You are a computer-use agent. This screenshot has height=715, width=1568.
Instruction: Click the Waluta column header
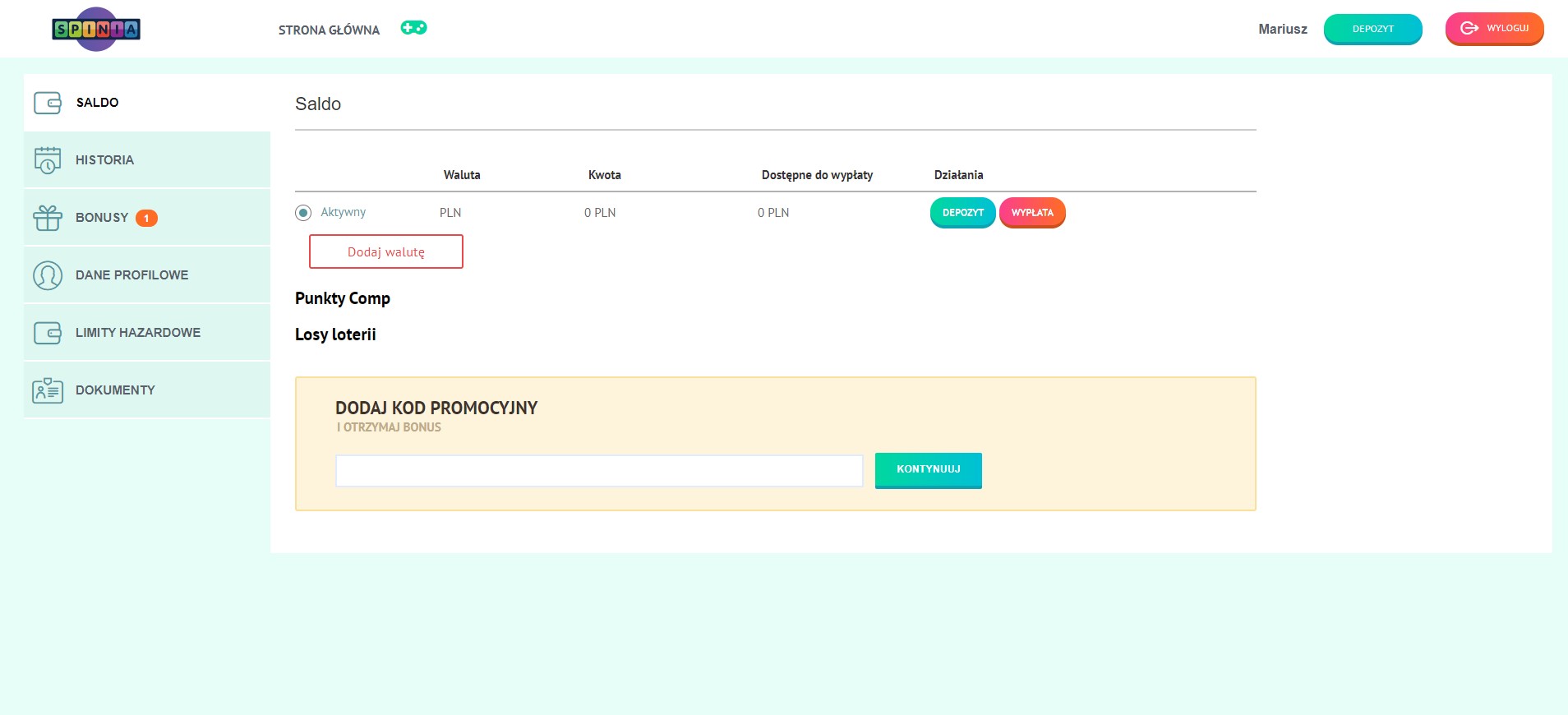coord(462,175)
